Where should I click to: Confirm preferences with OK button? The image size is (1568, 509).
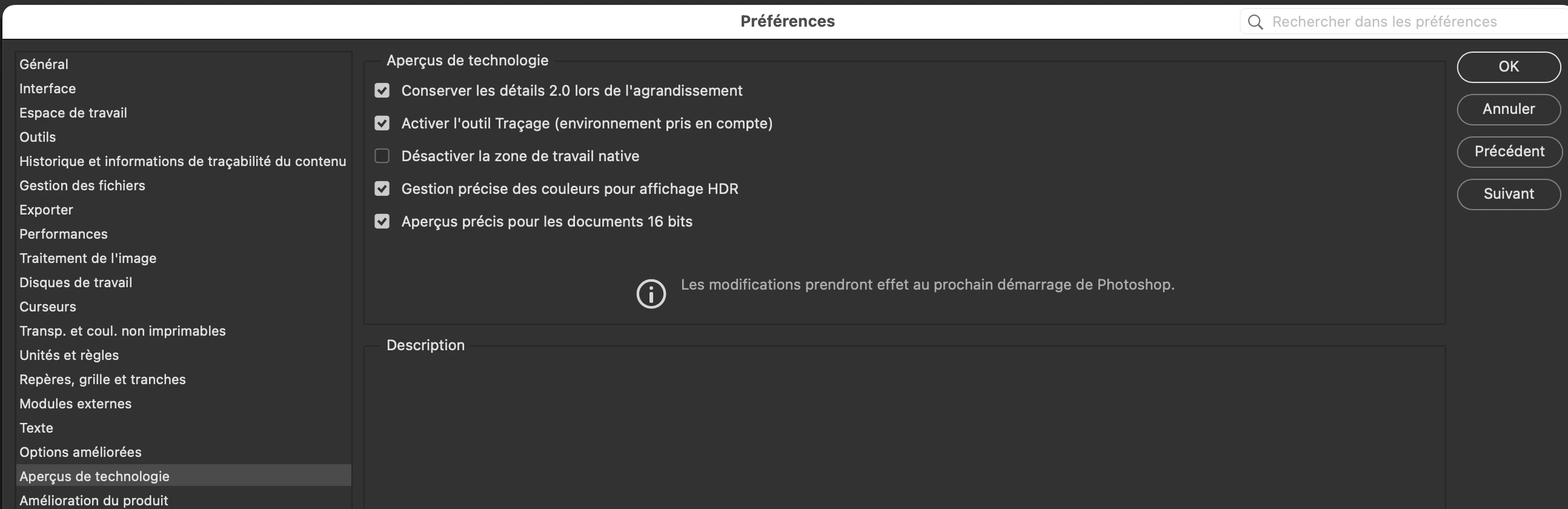click(x=1509, y=67)
